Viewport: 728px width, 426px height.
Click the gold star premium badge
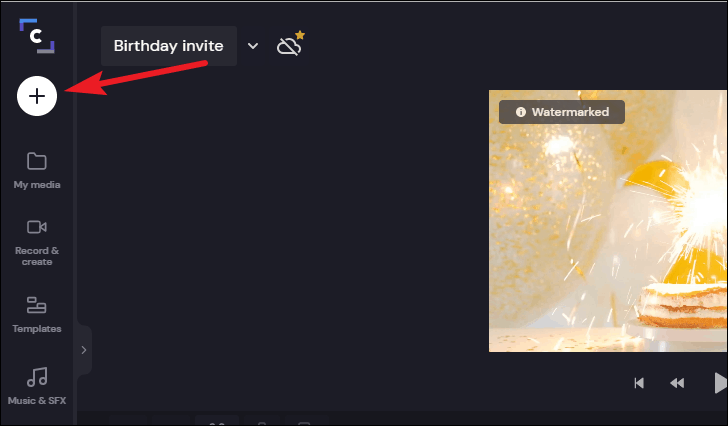coord(300,35)
